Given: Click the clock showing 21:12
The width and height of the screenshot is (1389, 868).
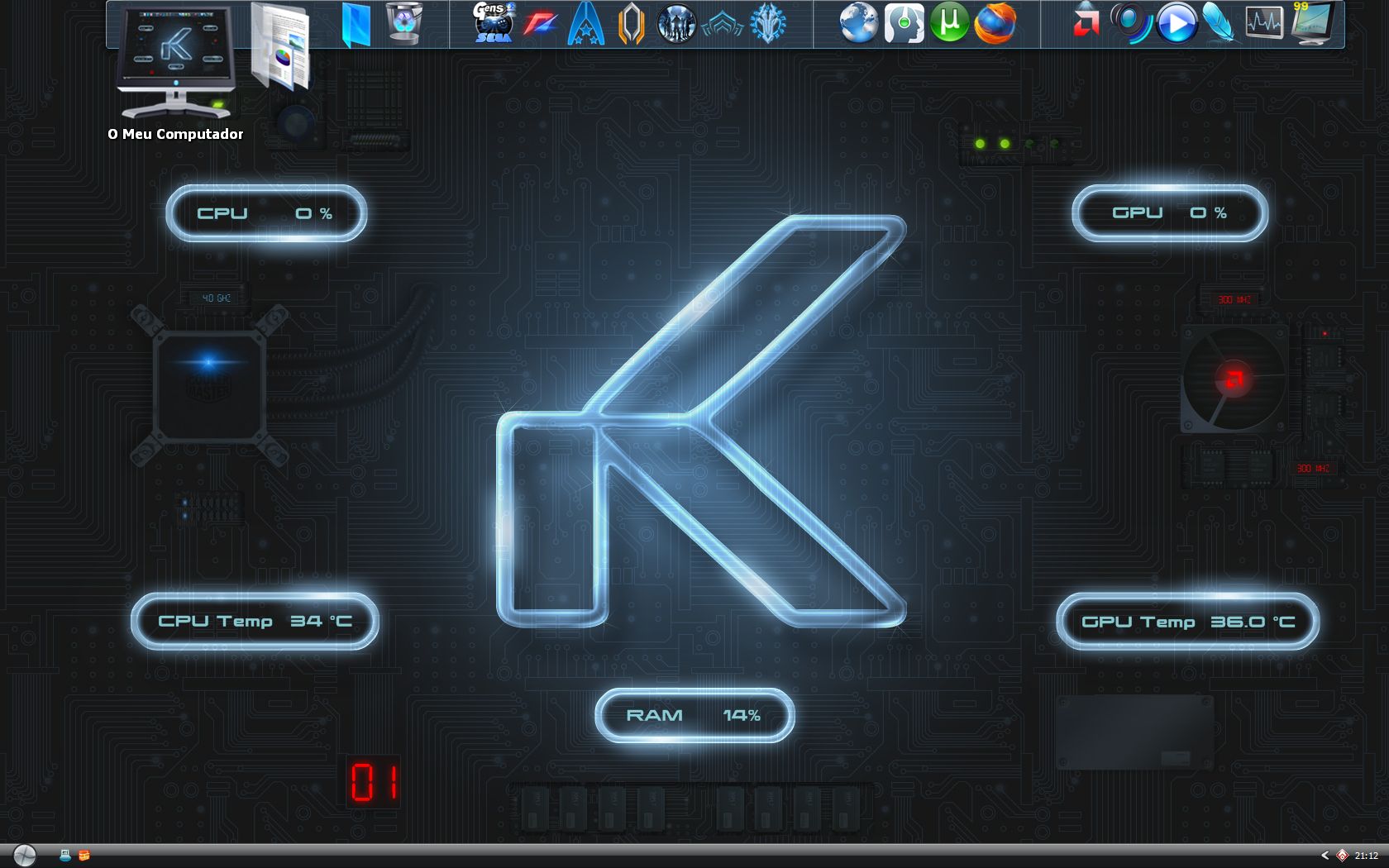Looking at the screenshot, I should pyautogui.click(x=1366, y=856).
